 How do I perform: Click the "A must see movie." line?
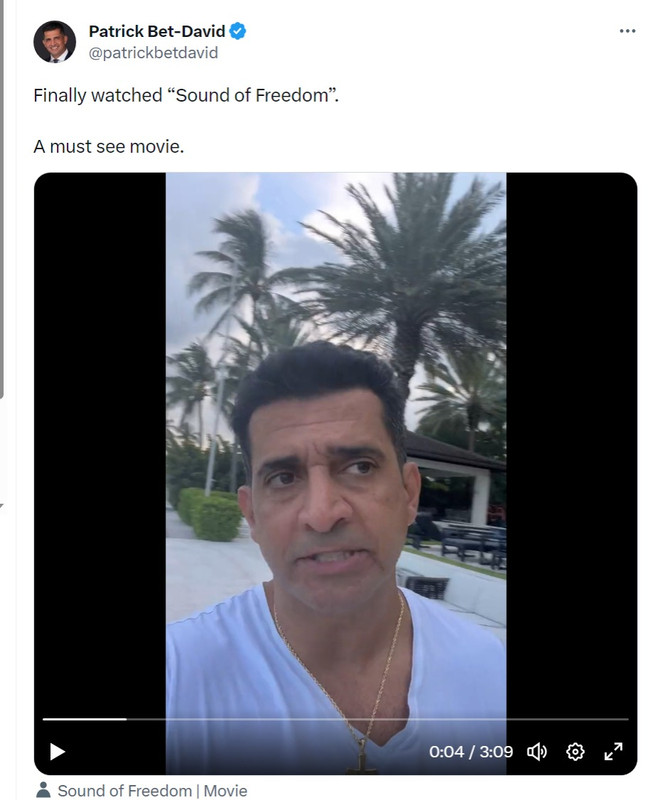109,146
